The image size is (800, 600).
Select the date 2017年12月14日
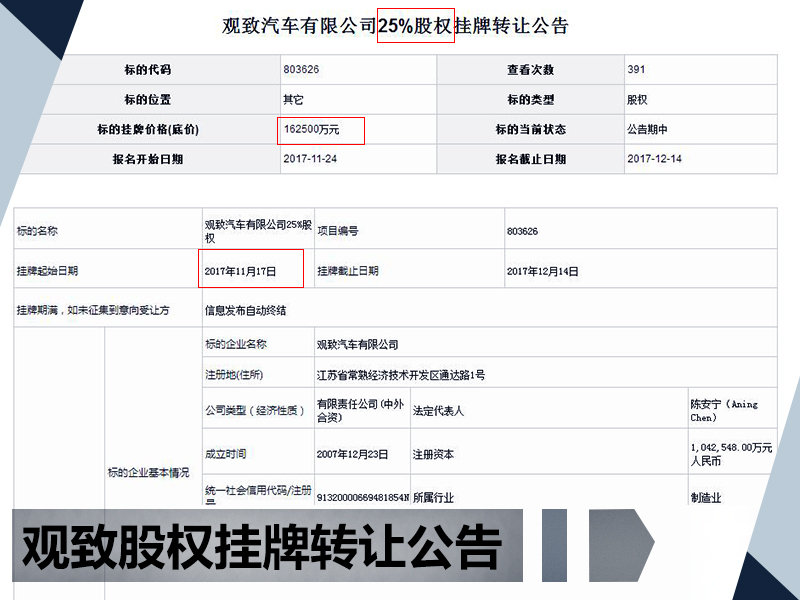(542, 271)
